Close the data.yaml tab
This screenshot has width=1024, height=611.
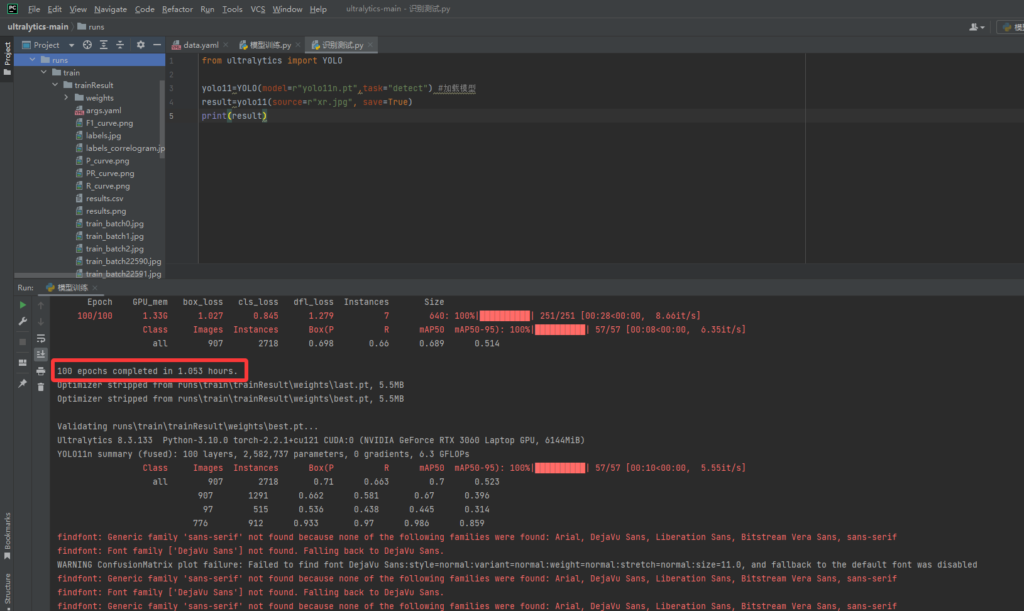[225, 45]
